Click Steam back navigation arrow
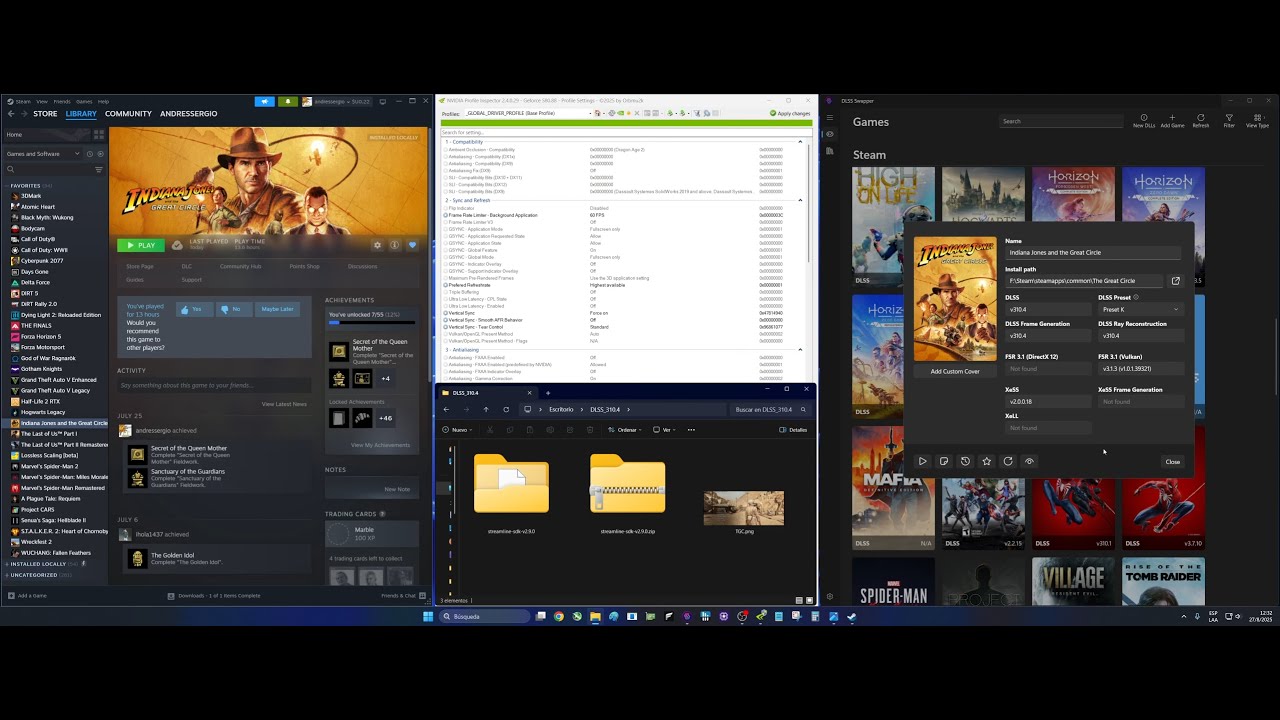Screen dimensions: 1280x720 11,114
